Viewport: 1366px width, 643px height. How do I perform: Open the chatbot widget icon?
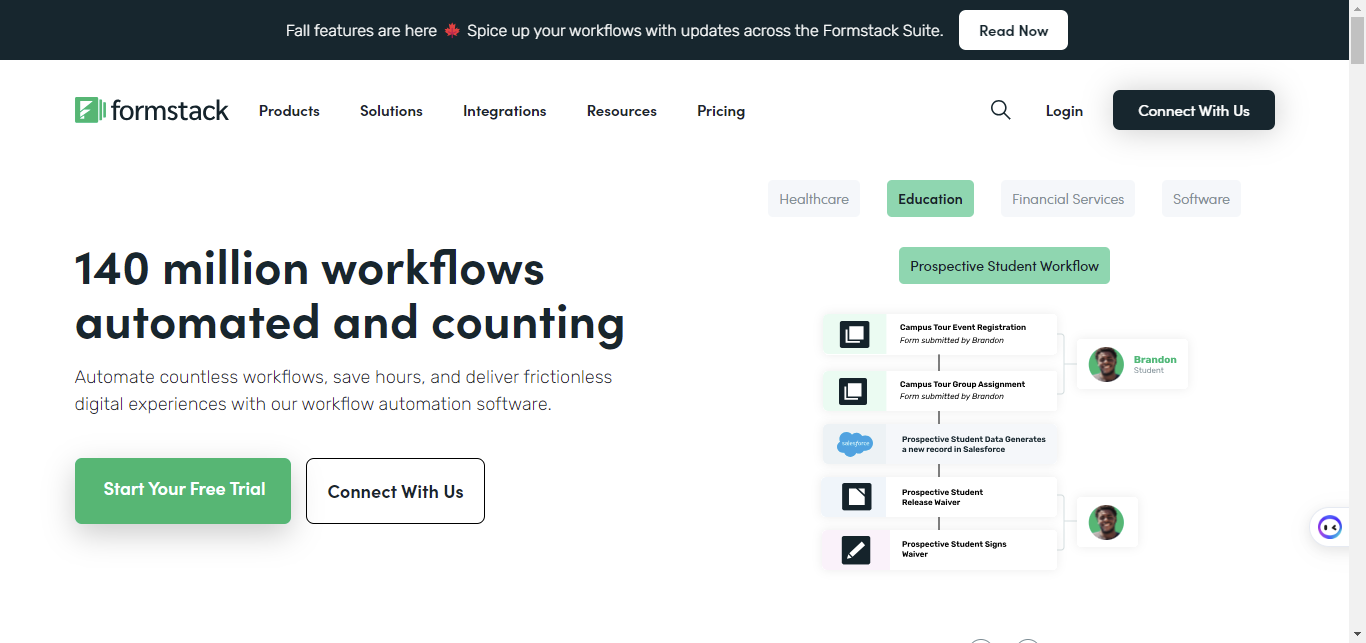tap(1329, 527)
